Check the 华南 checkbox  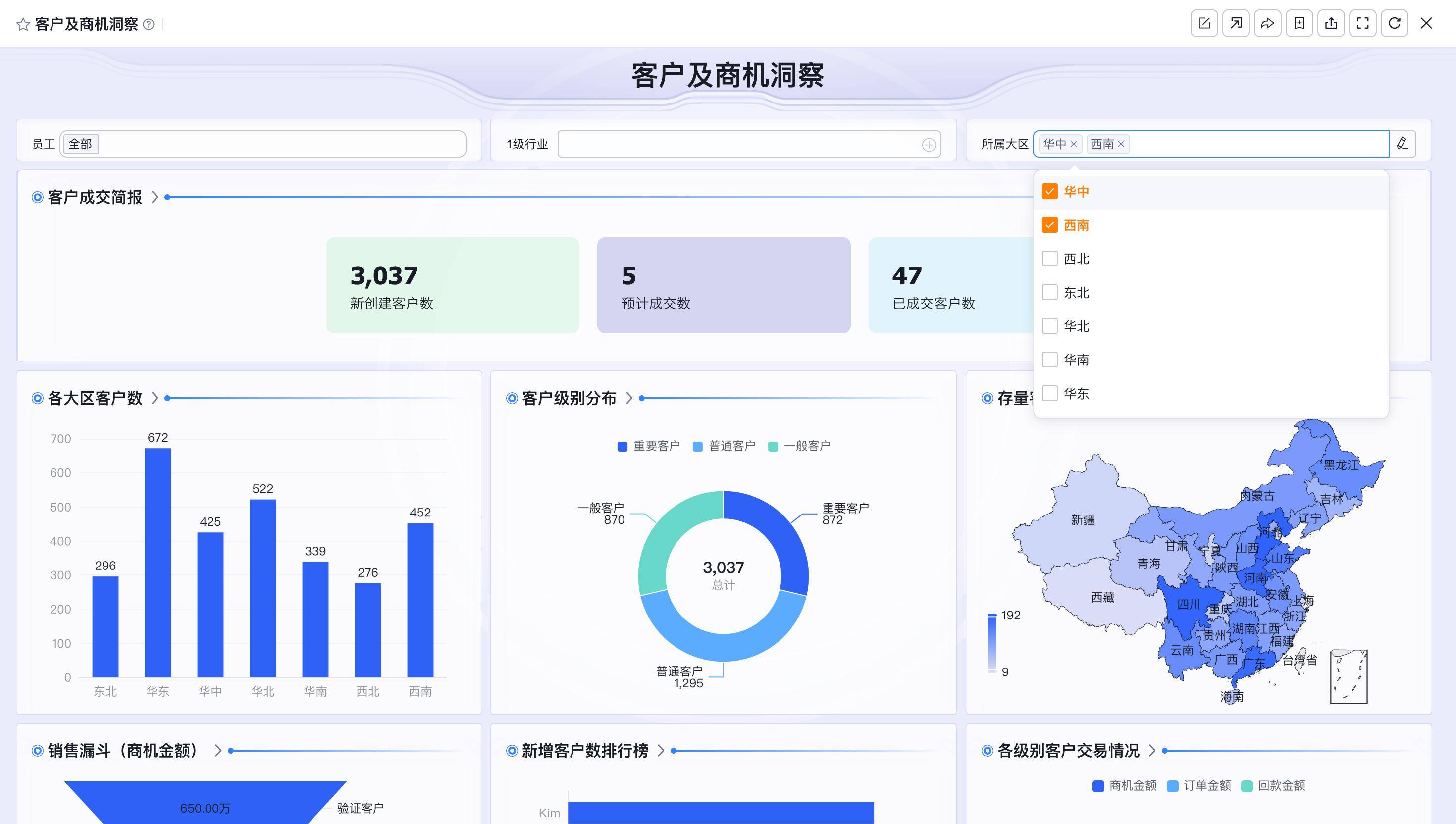pyautogui.click(x=1050, y=360)
